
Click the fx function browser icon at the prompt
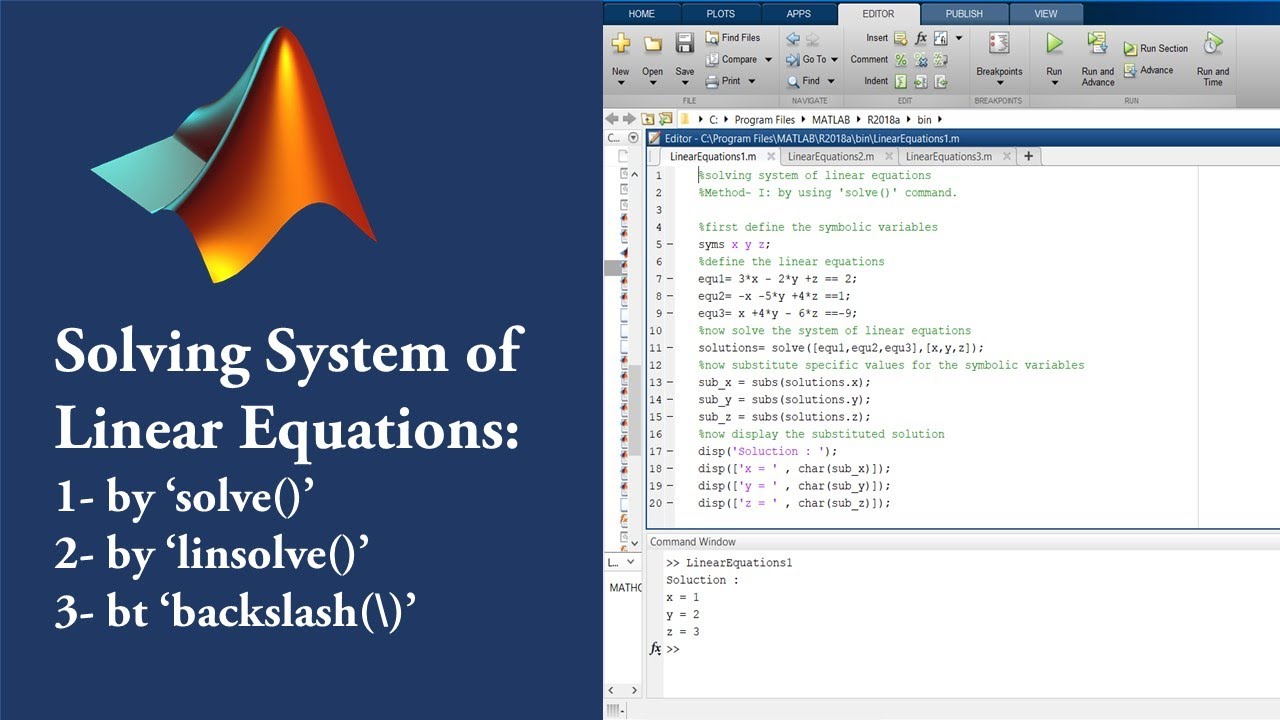tap(655, 649)
